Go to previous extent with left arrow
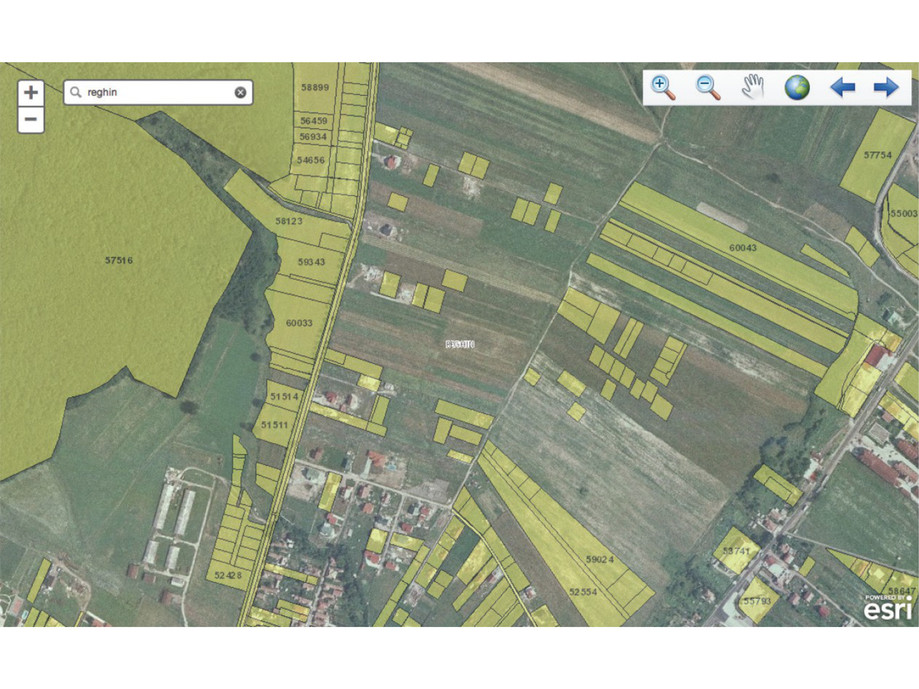 (842, 87)
